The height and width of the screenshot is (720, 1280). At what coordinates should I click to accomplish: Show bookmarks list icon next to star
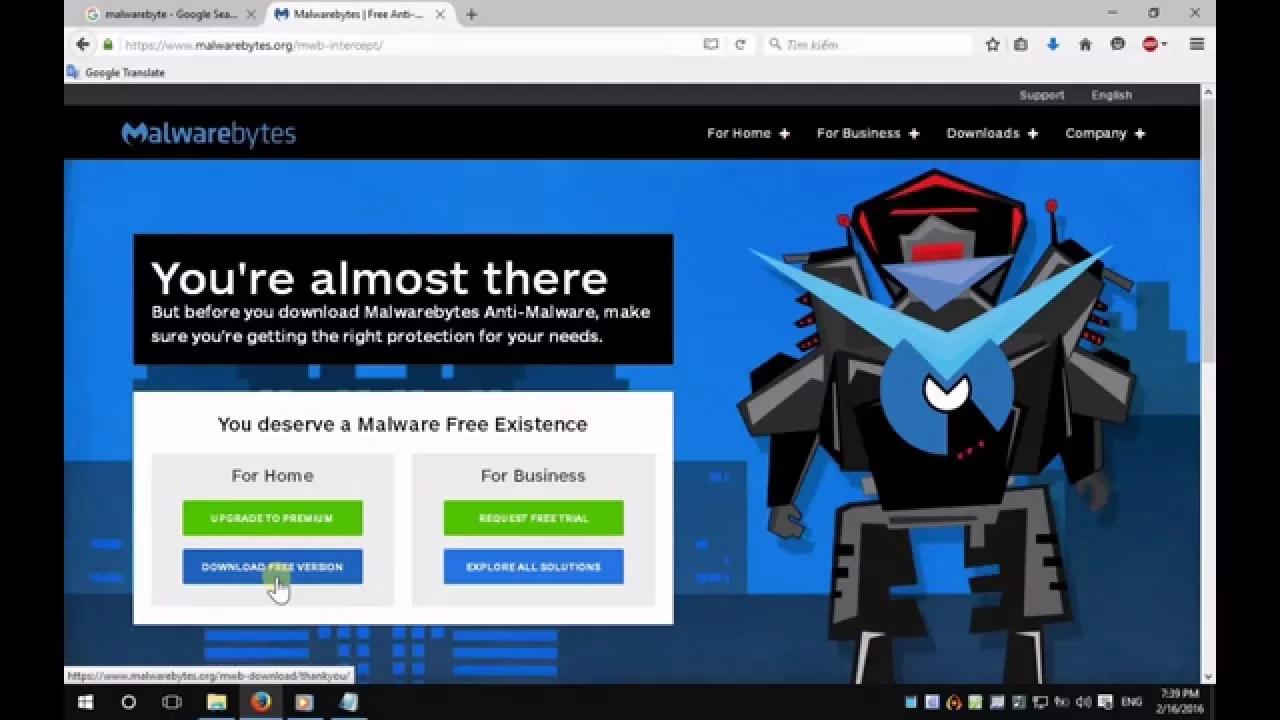pos(1021,44)
